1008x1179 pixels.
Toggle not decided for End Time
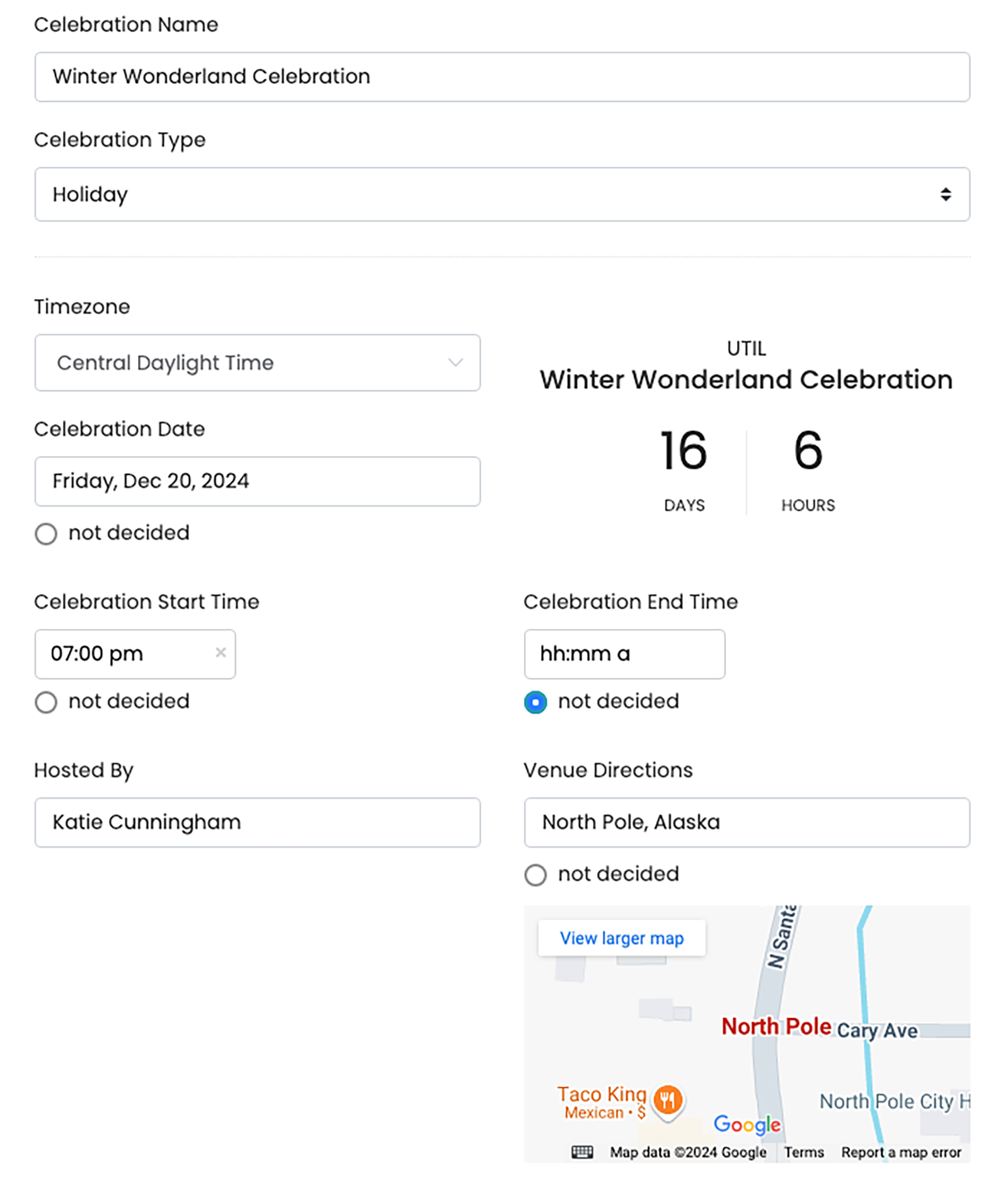(535, 702)
